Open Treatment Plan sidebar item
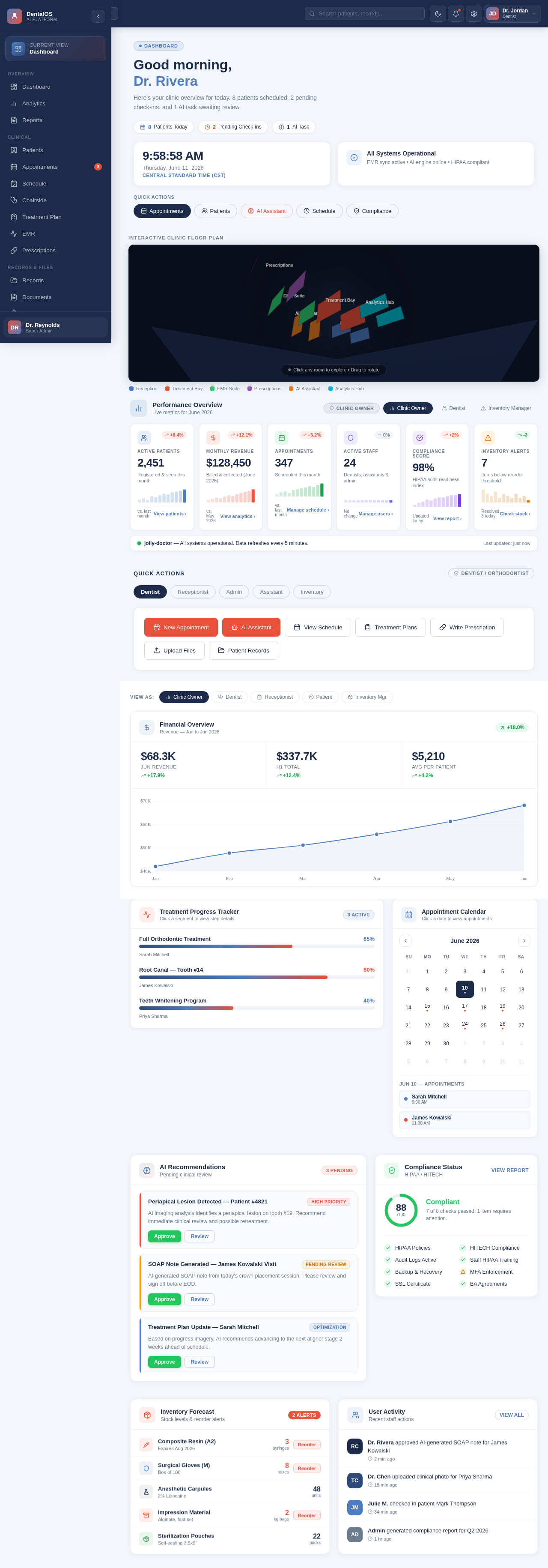Viewport: 548px width, 1568px height. [x=55, y=217]
